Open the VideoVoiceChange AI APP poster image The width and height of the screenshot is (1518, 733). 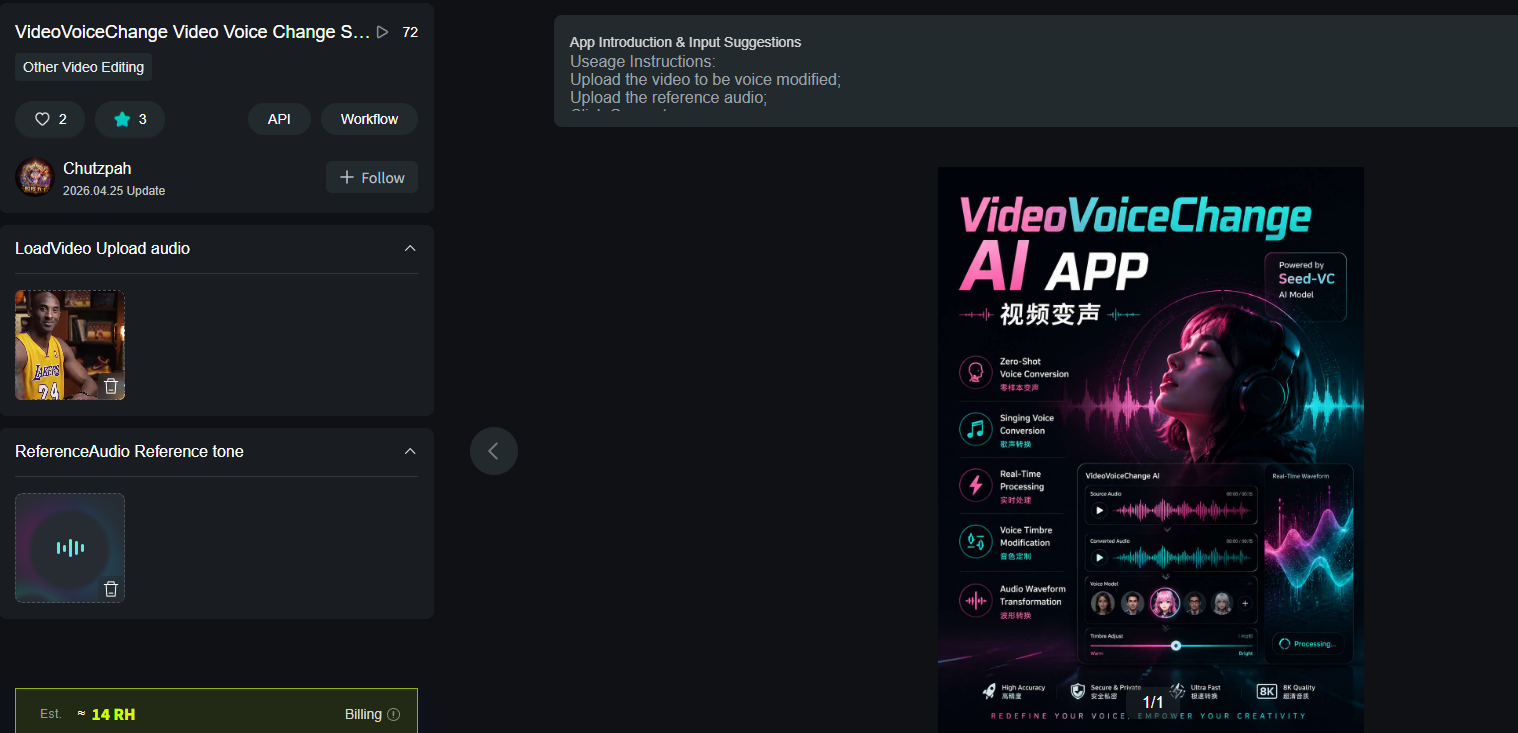1151,450
